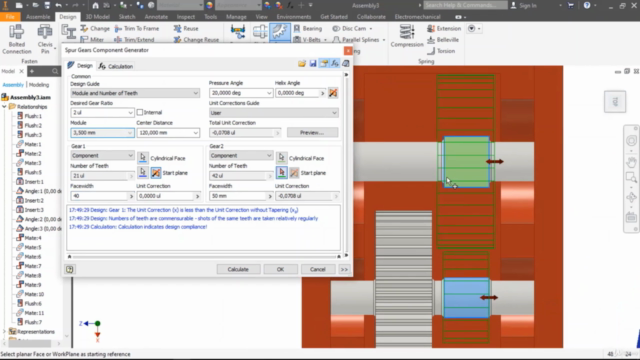
Task: Open the Extension spring tool
Action: pyautogui.click(x=444, y=29)
